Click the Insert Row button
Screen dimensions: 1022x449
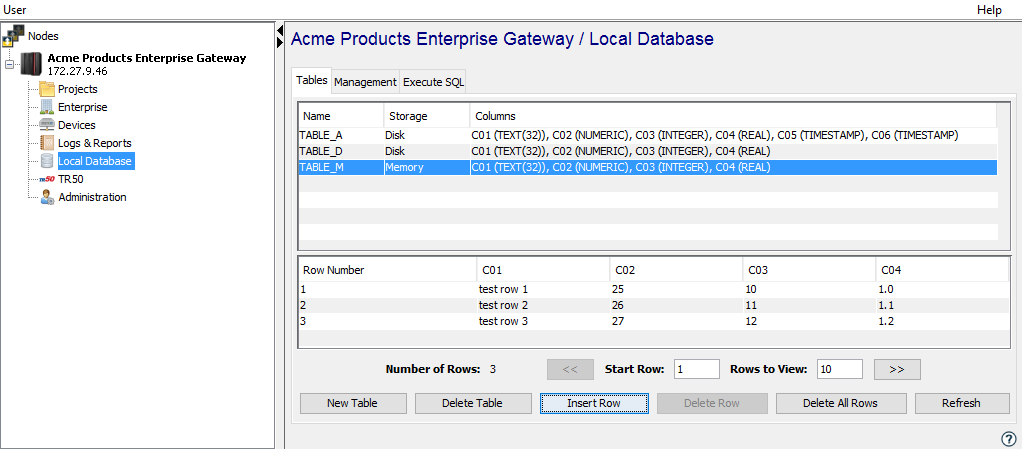tap(594, 403)
